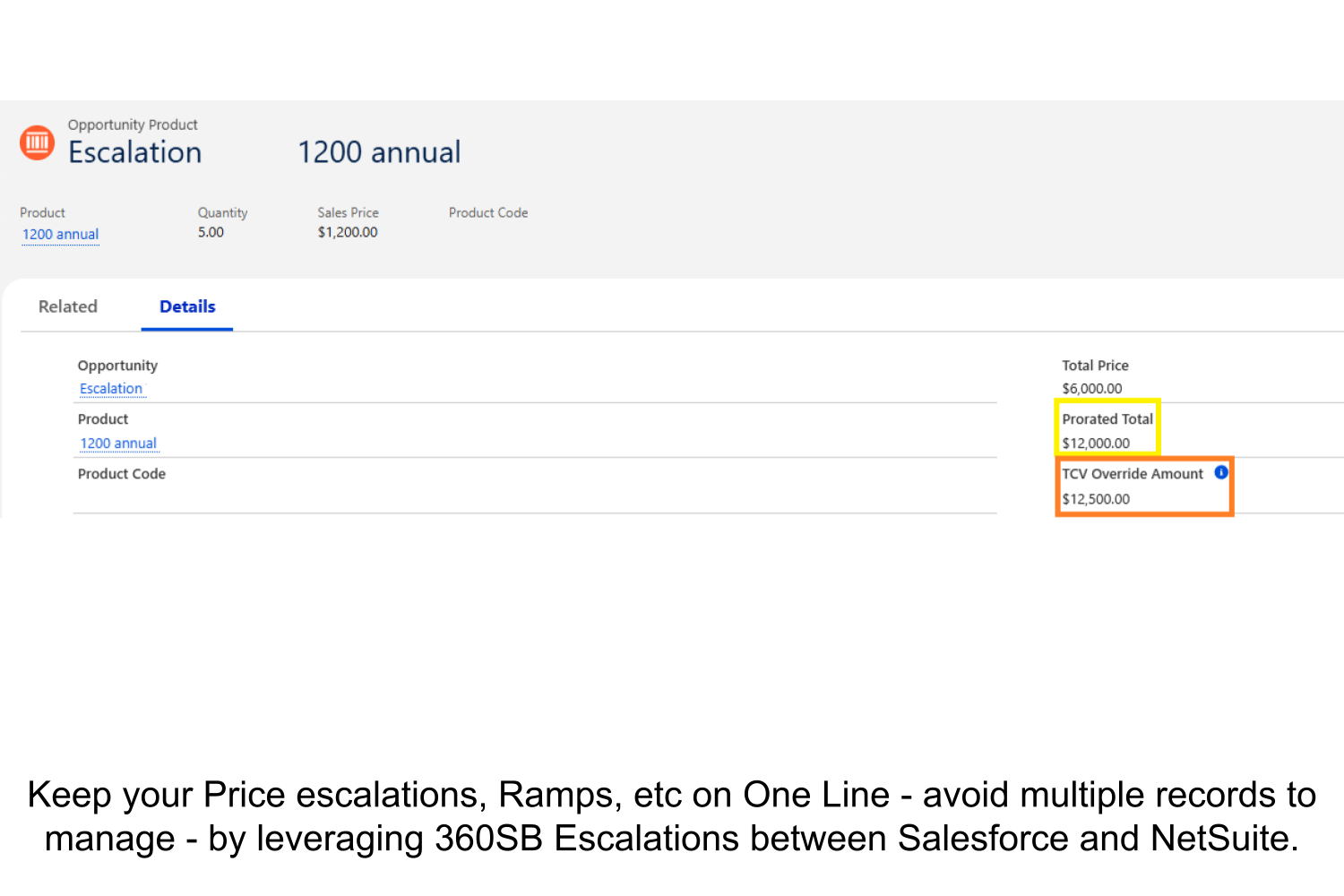1344x896 pixels.
Task: Open the 1200 annual link under Details
Action: coord(118,444)
